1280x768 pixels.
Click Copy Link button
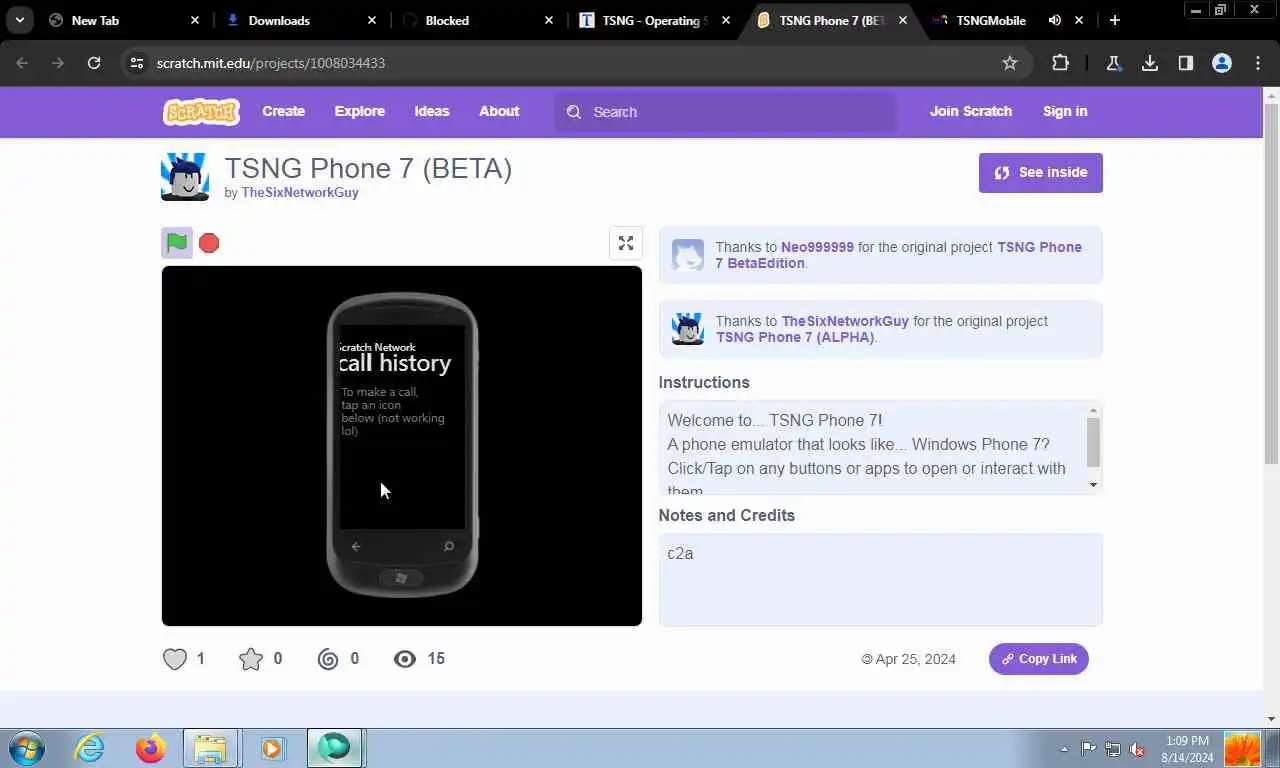[1039, 659]
